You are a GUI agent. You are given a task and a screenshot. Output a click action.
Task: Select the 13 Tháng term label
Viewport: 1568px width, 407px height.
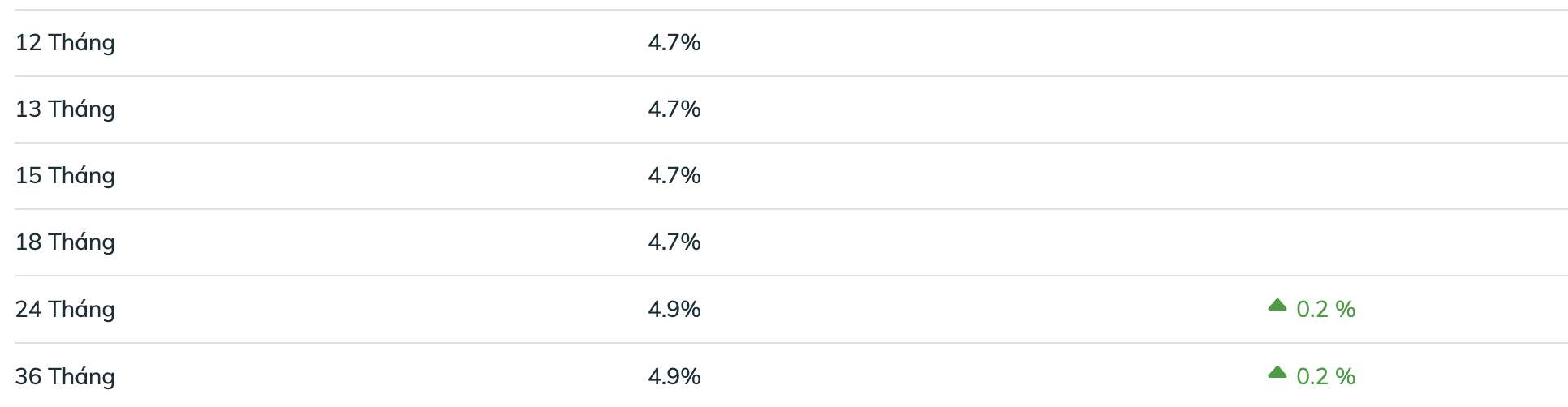click(65, 109)
